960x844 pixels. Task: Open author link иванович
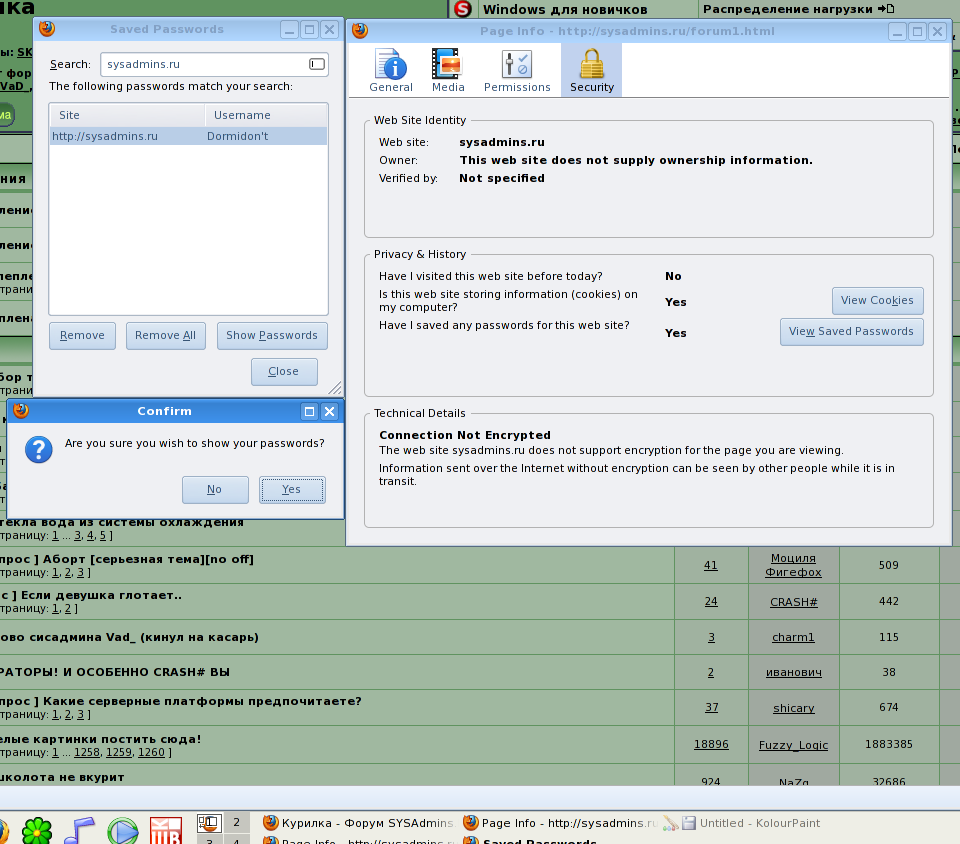[793, 673]
